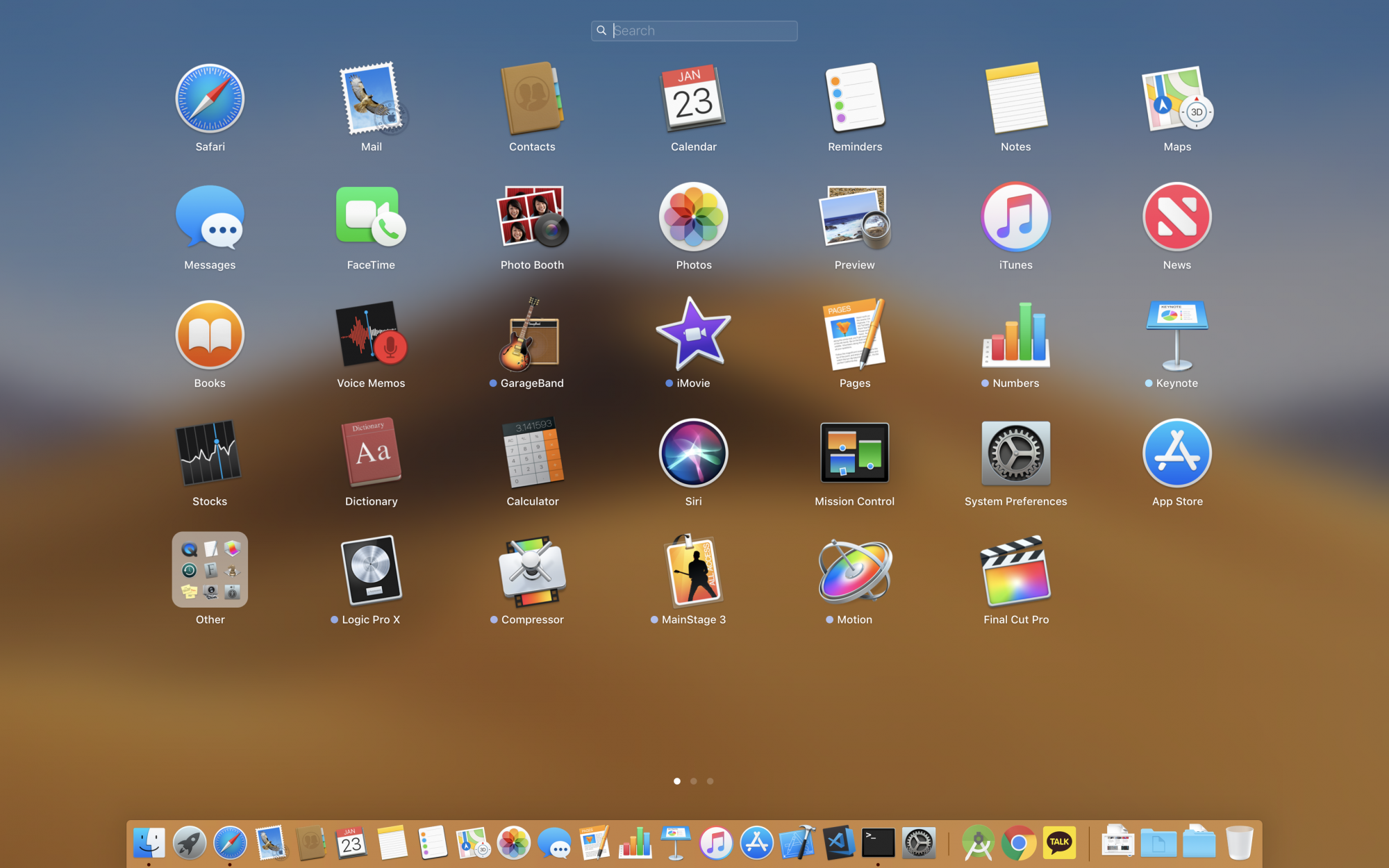This screenshot has width=1389, height=868.
Task: Go to third Launchpad page dot
Action: point(710,781)
